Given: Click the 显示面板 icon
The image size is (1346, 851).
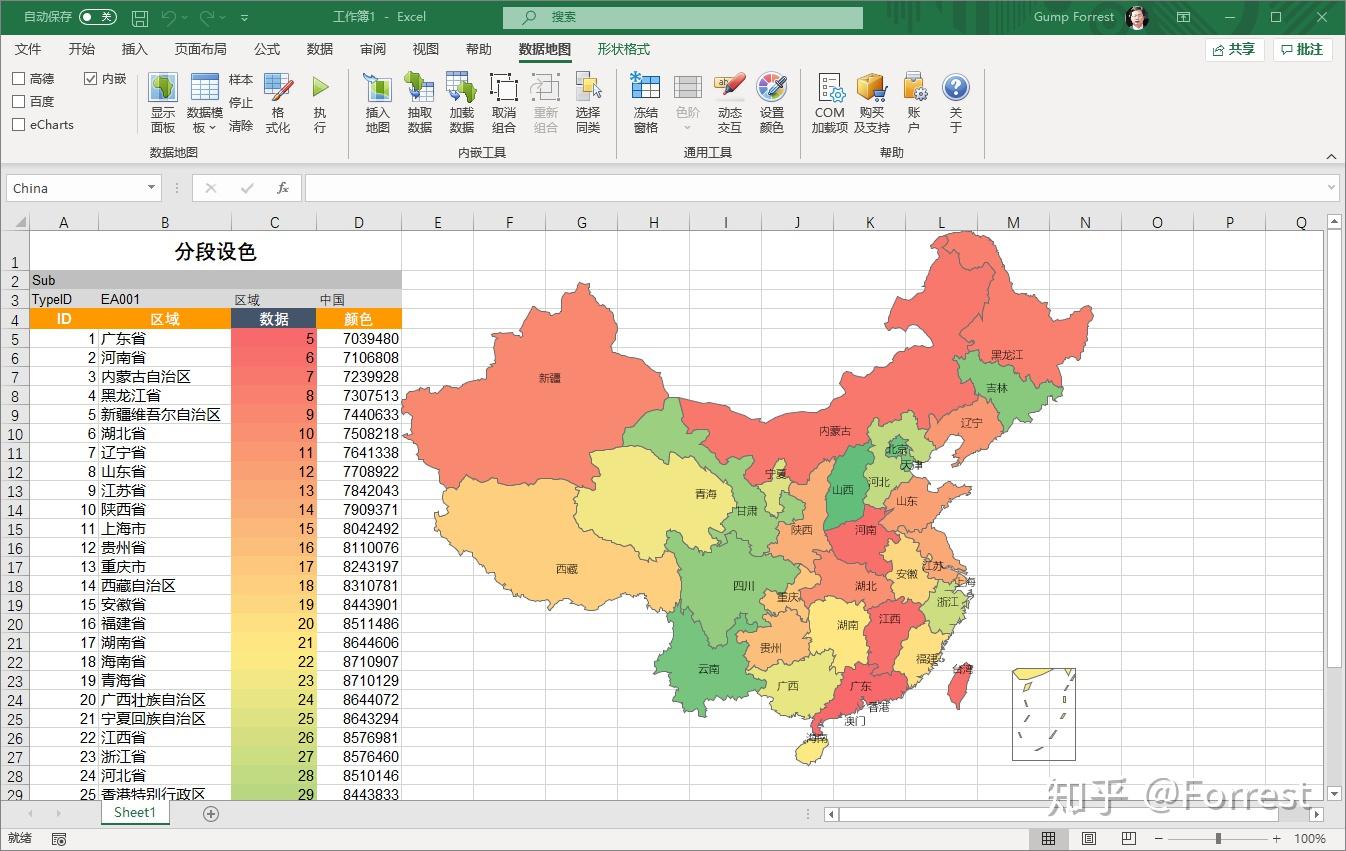Looking at the screenshot, I should tap(162, 100).
